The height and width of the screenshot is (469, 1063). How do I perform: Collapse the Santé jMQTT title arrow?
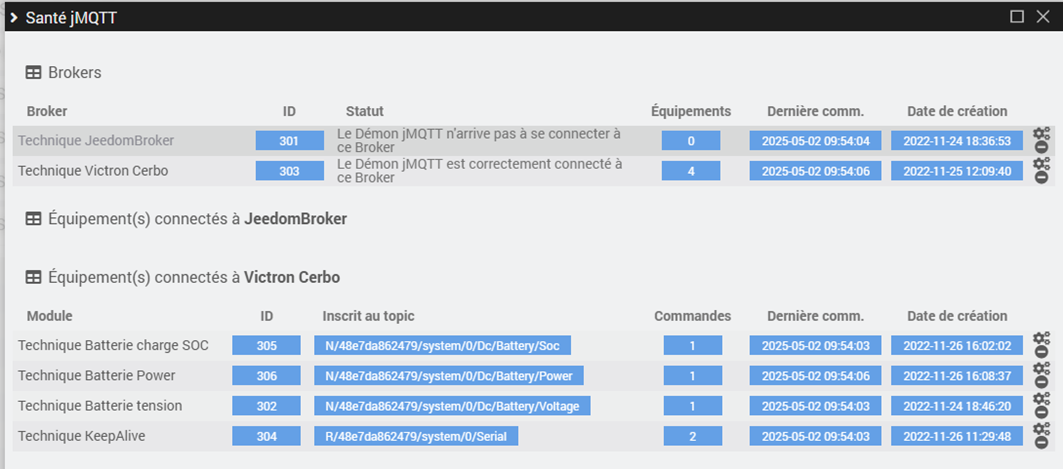[14, 17]
